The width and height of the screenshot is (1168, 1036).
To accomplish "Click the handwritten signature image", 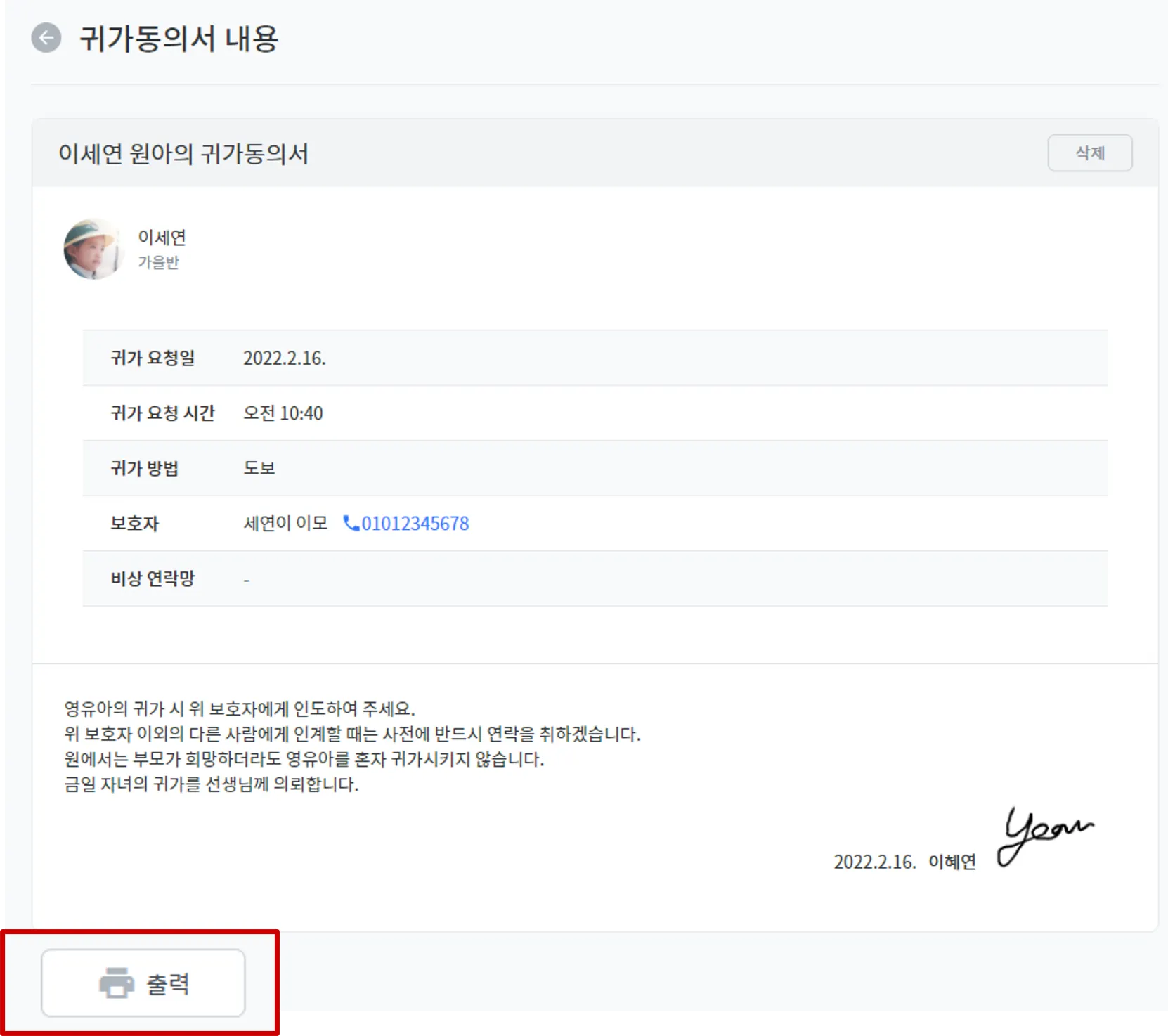I will 1046,836.
